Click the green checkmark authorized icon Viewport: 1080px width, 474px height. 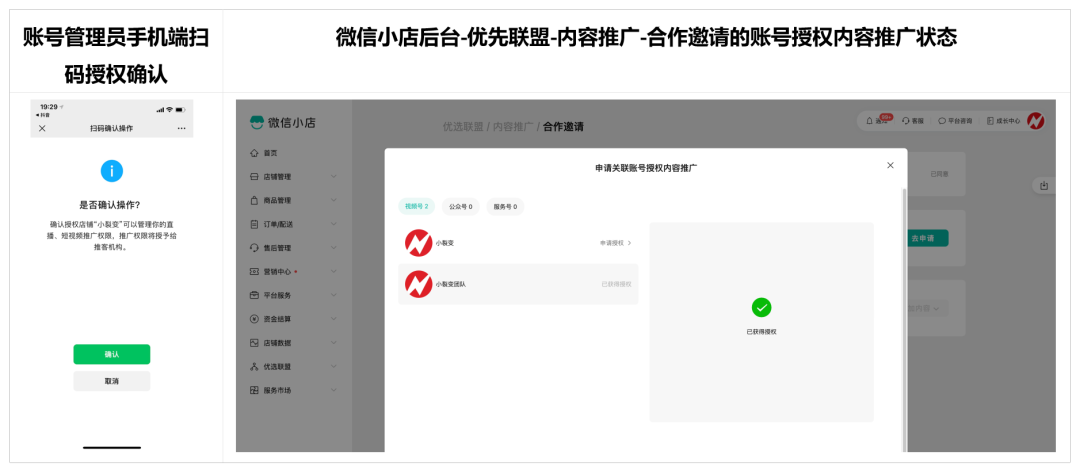pos(761,307)
